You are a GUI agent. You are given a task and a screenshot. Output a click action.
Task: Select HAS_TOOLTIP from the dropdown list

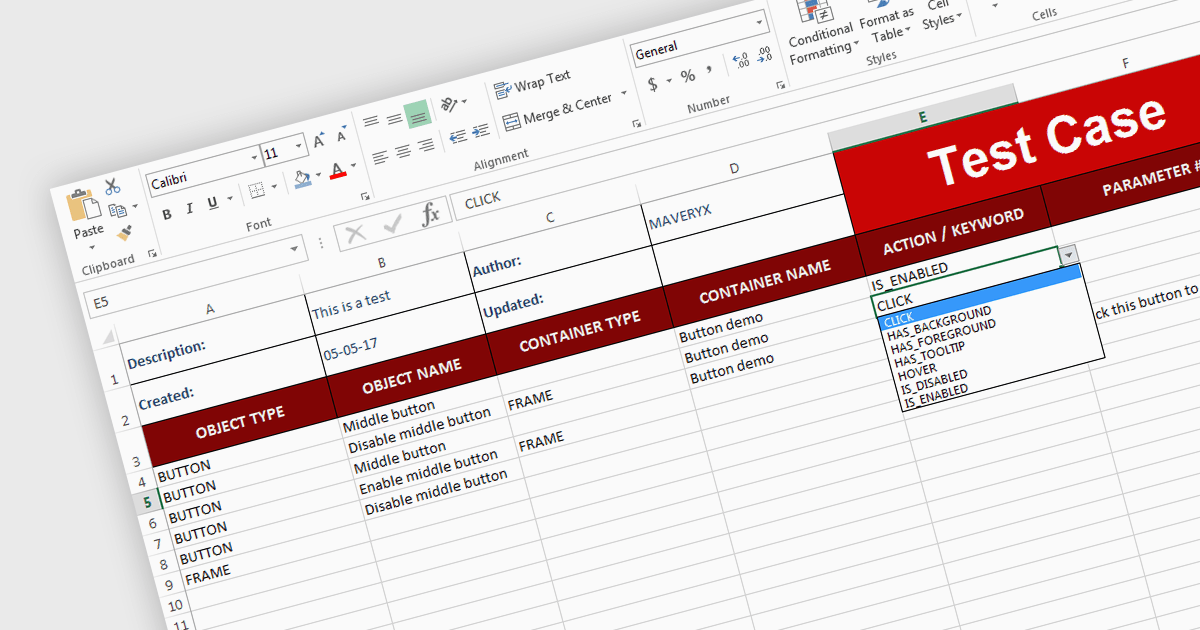pyautogui.click(x=931, y=354)
